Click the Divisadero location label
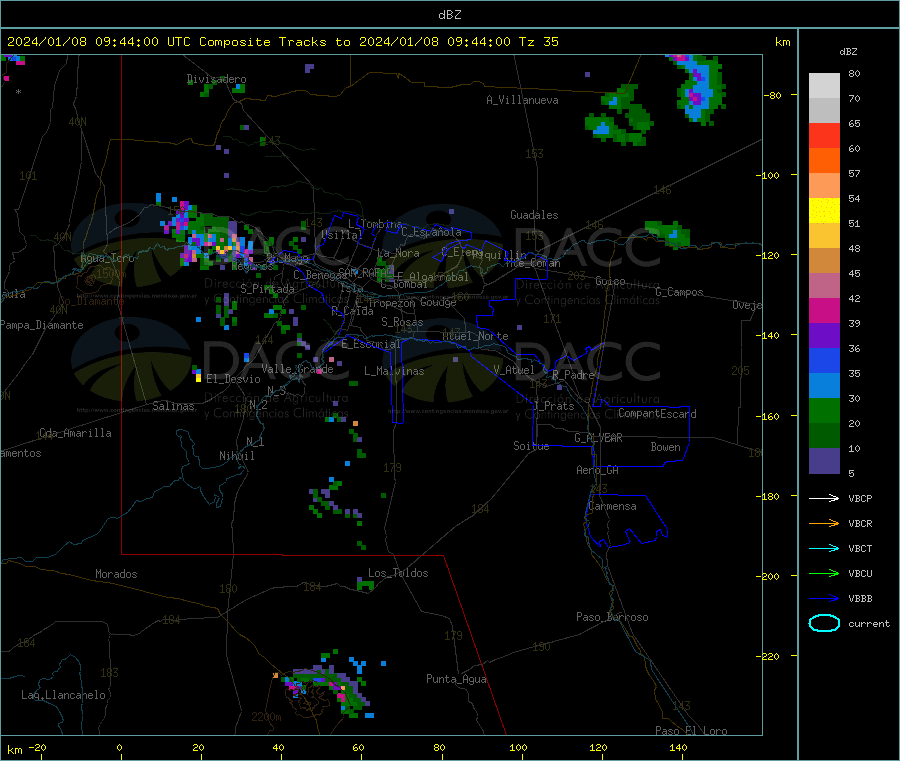900x761 pixels. tap(216, 79)
